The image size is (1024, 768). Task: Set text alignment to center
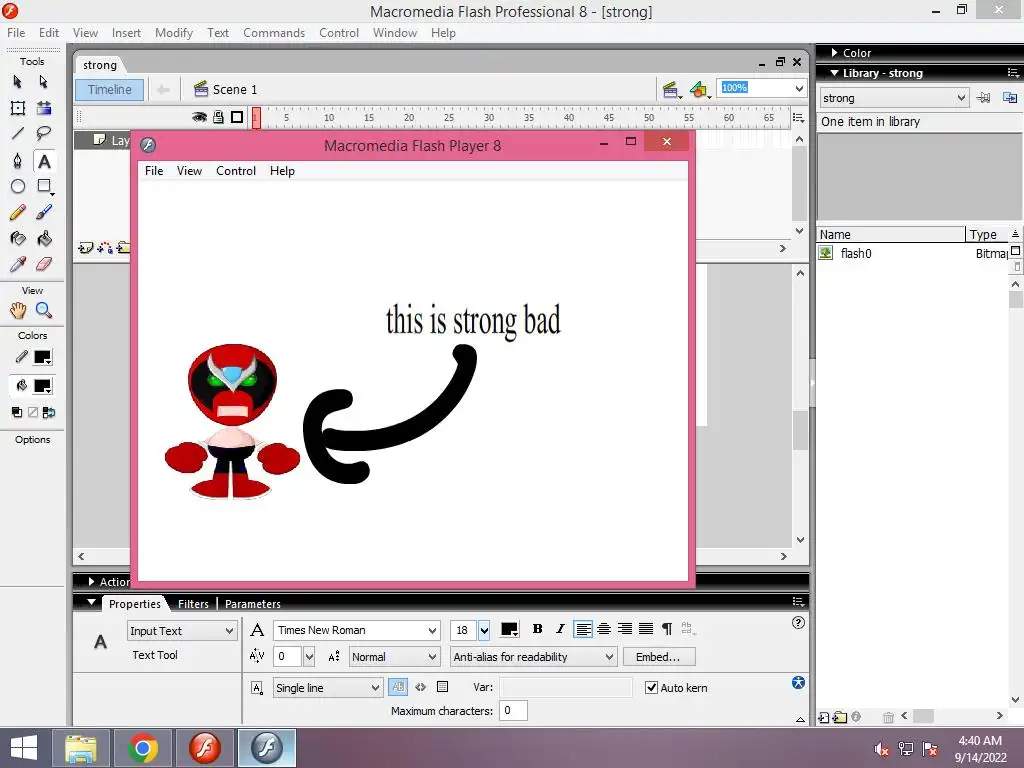(604, 629)
